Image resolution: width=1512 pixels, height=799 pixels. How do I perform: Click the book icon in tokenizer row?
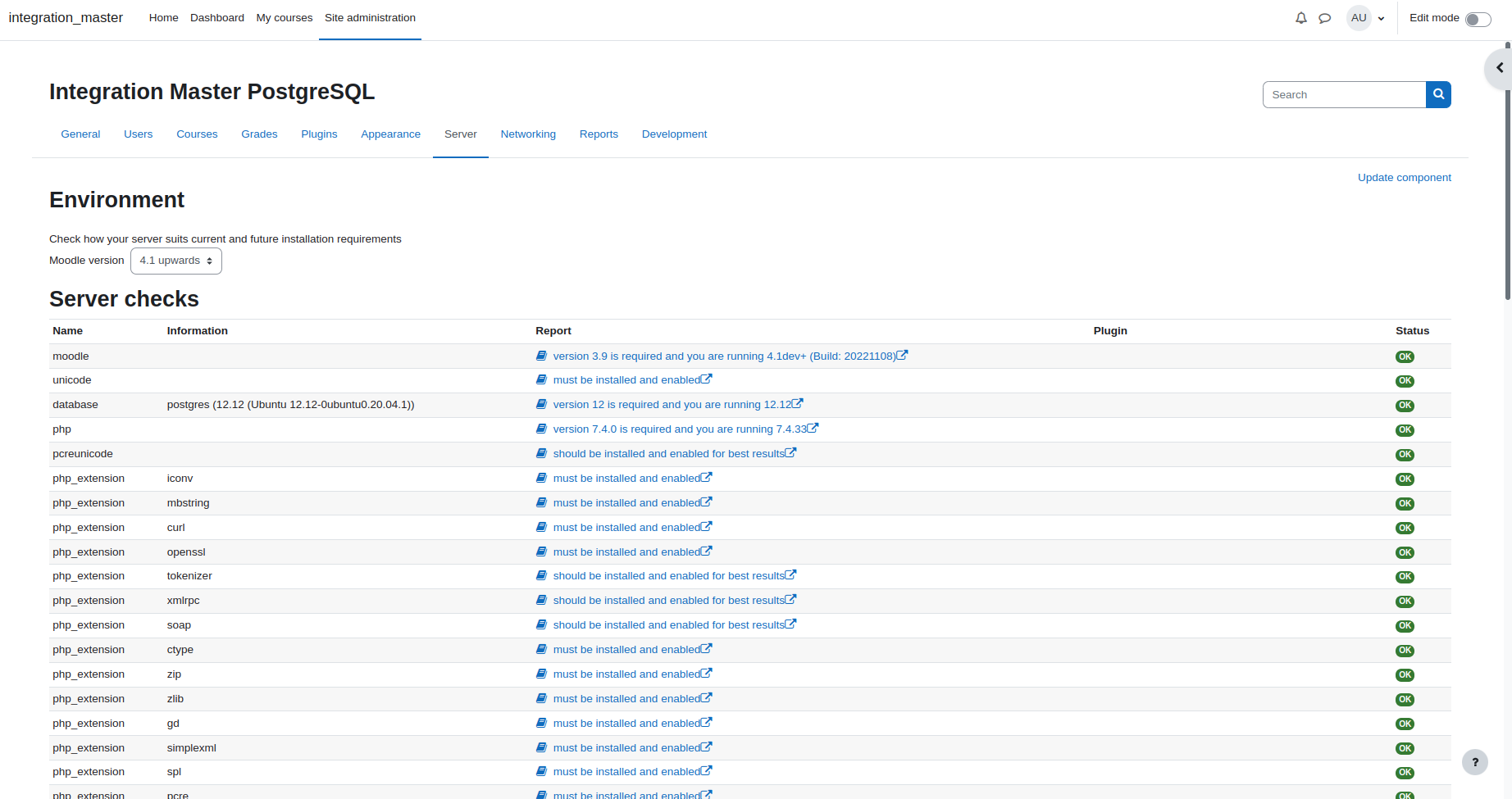(x=541, y=575)
